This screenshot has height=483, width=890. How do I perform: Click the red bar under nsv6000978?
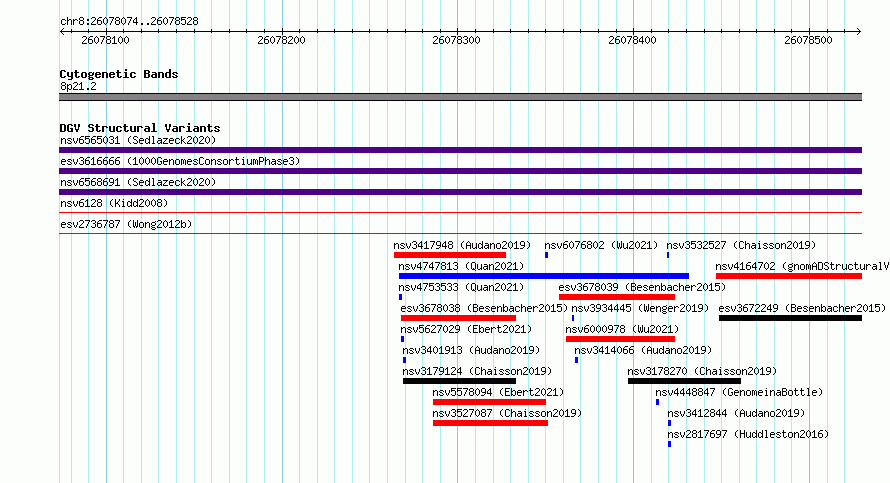[620, 339]
